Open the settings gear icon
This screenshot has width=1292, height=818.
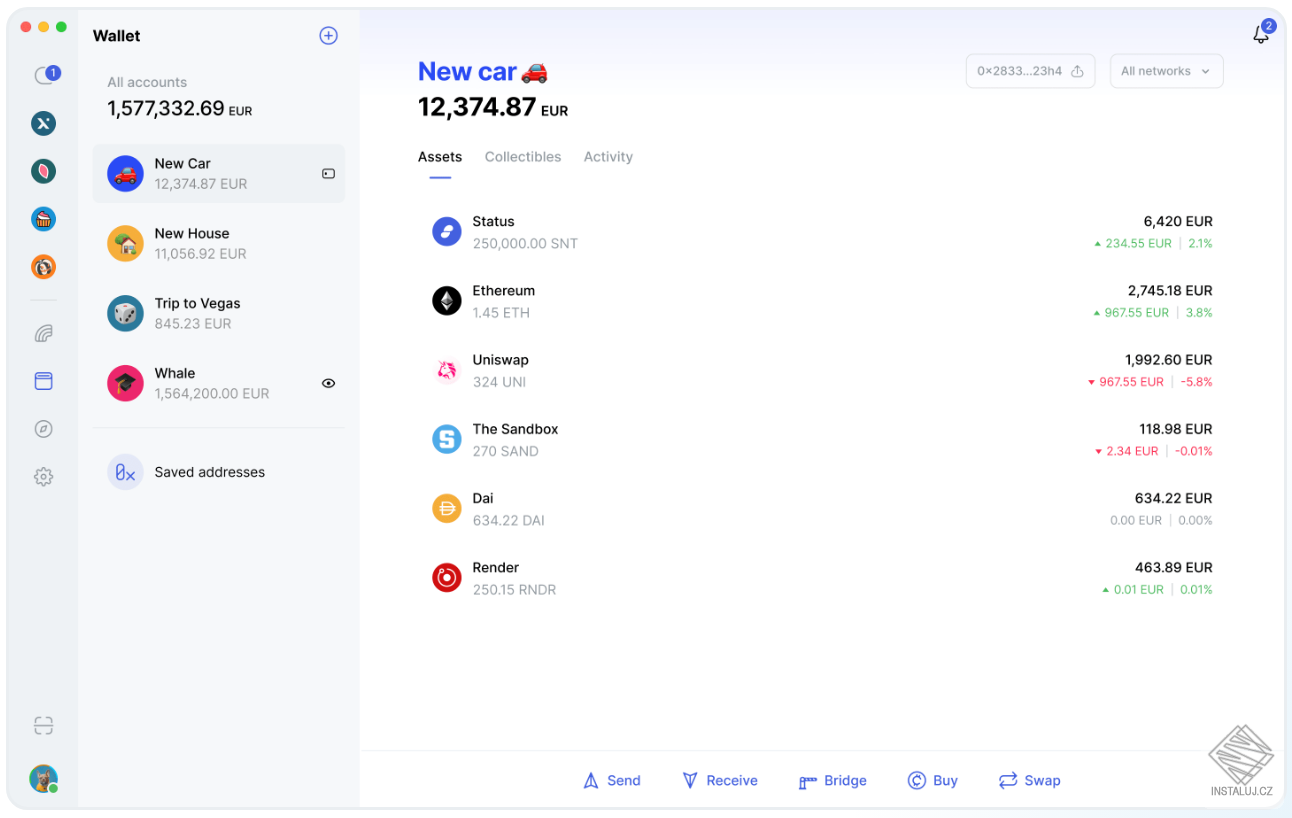[x=43, y=477]
